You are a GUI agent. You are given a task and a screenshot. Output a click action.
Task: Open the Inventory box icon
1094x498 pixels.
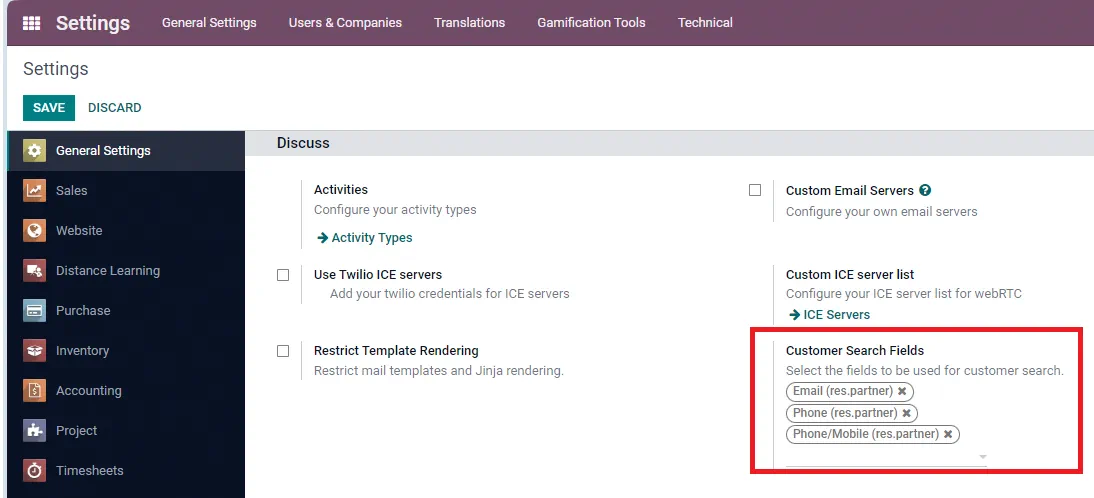34,350
